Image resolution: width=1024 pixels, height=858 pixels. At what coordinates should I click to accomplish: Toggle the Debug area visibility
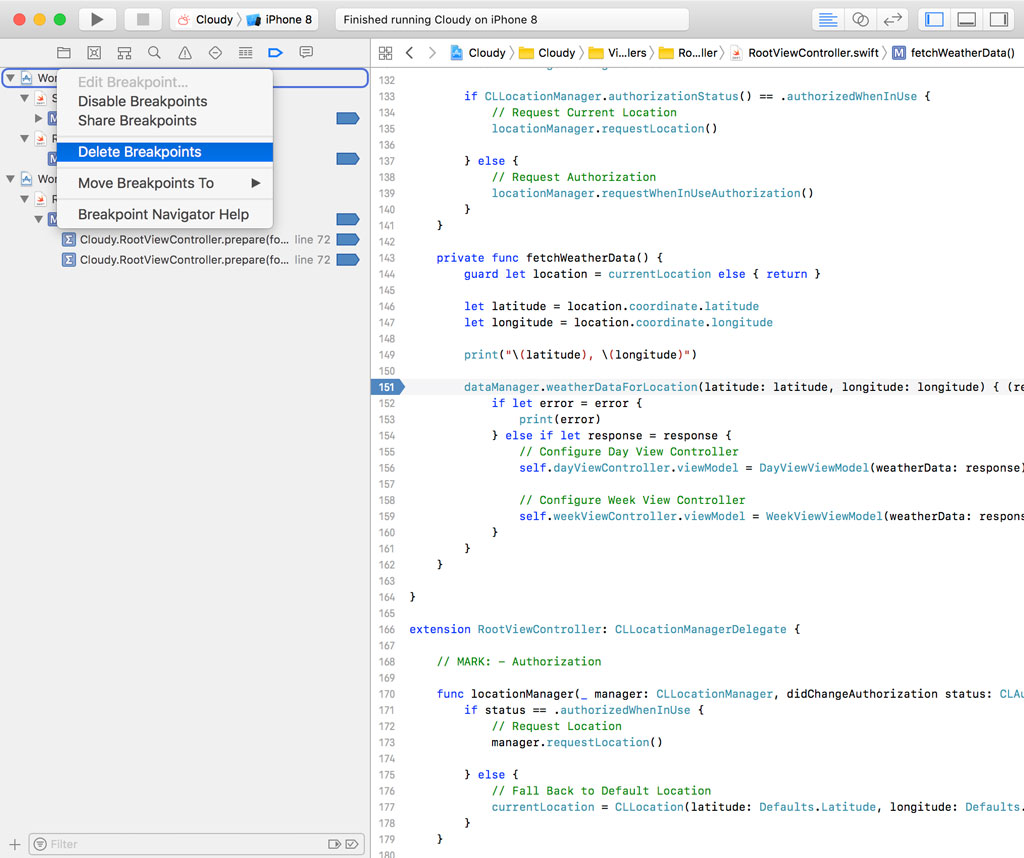(965, 18)
